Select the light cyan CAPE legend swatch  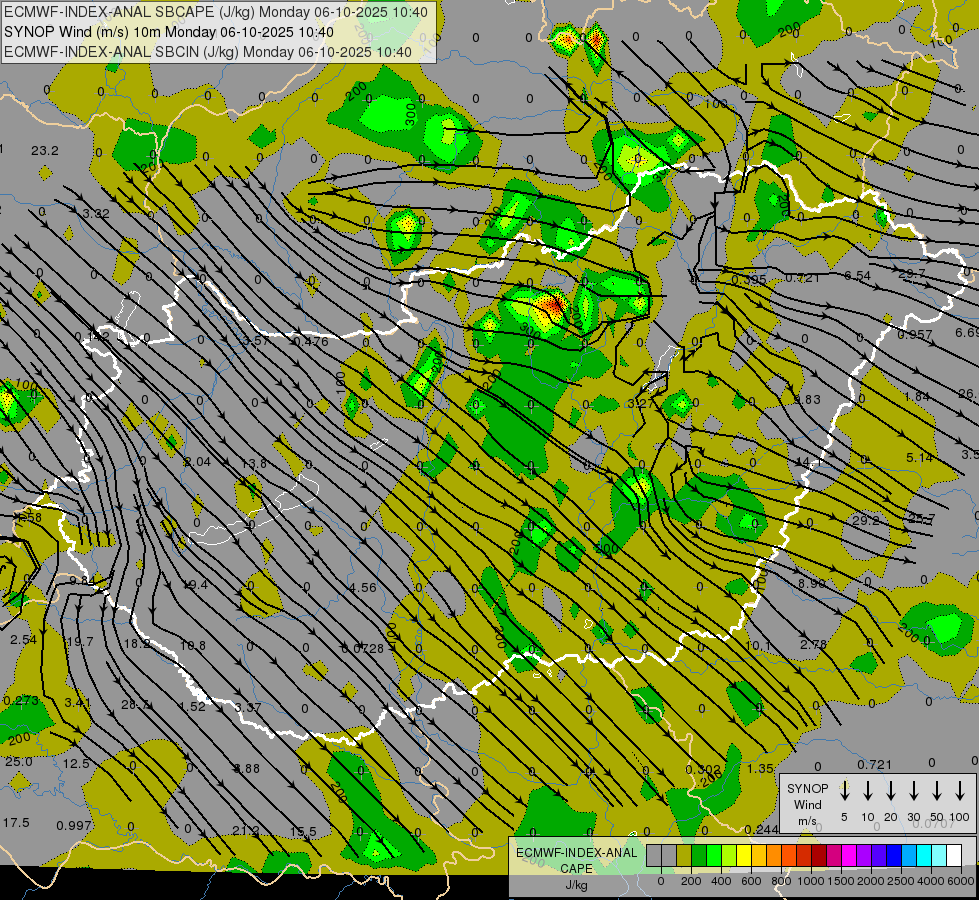pos(939,855)
